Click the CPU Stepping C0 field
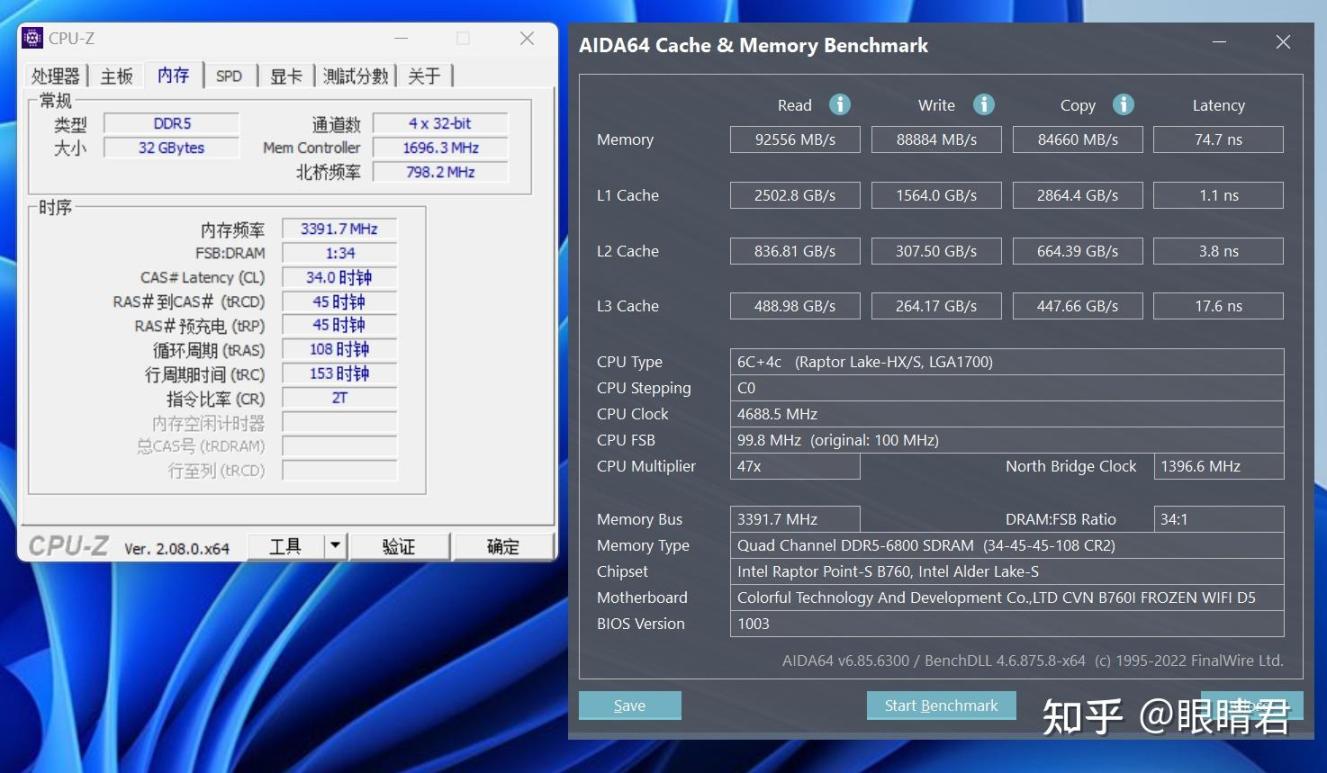This screenshot has width=1327, height=773. click(x=1007, y=388)
